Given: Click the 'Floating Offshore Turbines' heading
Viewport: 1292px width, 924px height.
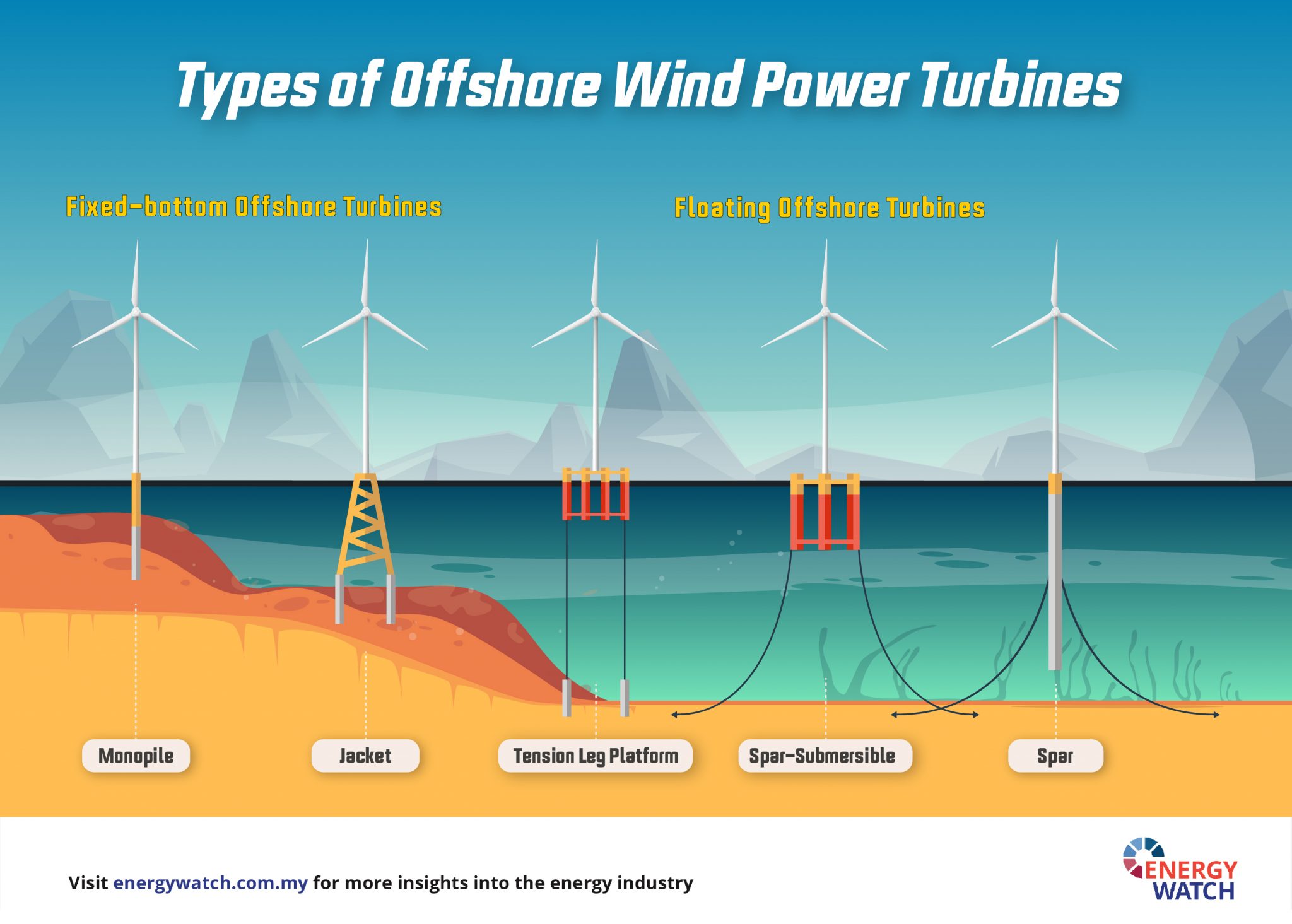Looking at the screenshot, I should pyautogui.click(x=830, y=208).
